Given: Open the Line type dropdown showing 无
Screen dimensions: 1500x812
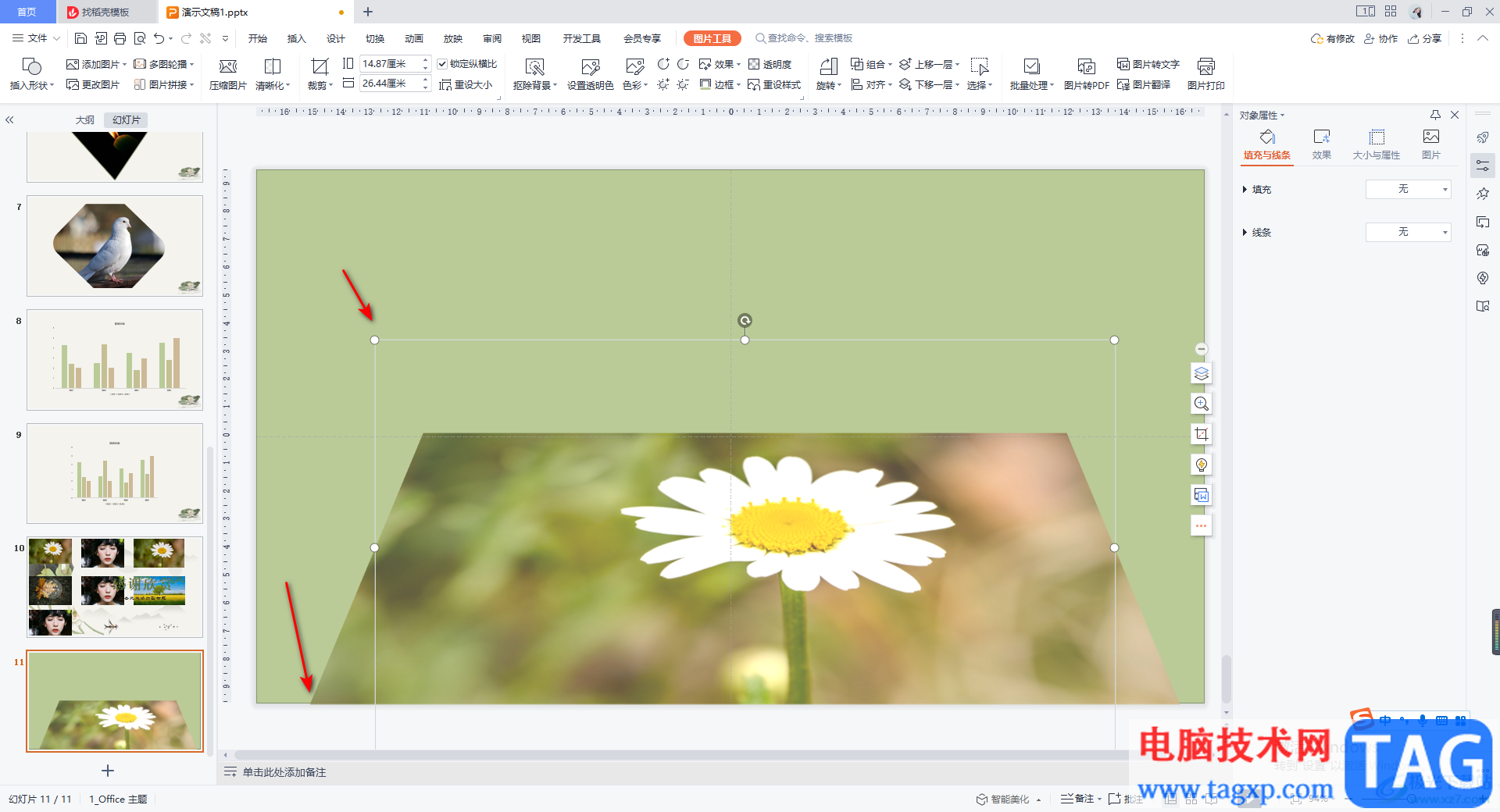Looking at the screenshot, I should pos(1408,233).
